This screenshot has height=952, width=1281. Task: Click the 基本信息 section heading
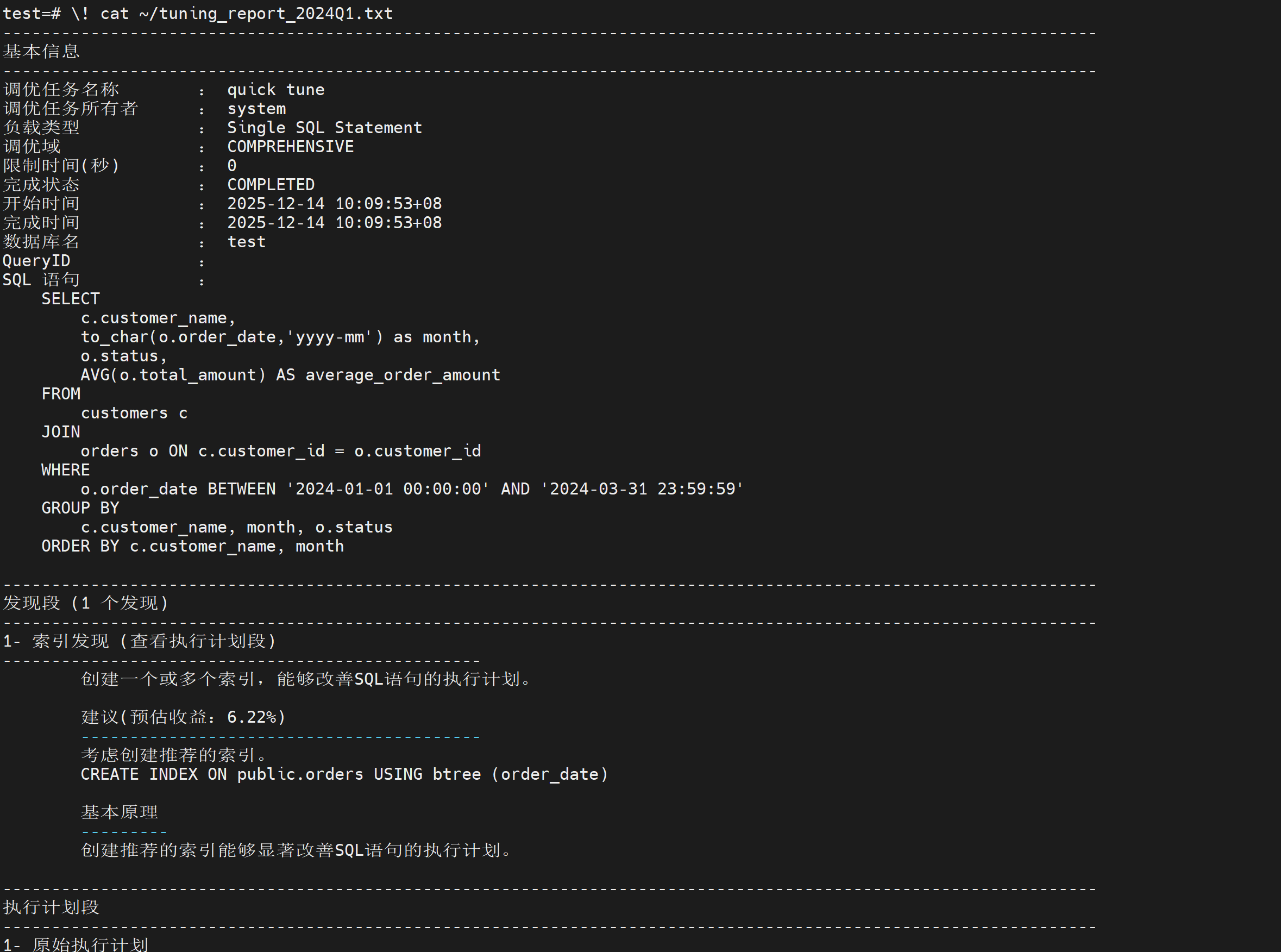[x=41, y=51]
